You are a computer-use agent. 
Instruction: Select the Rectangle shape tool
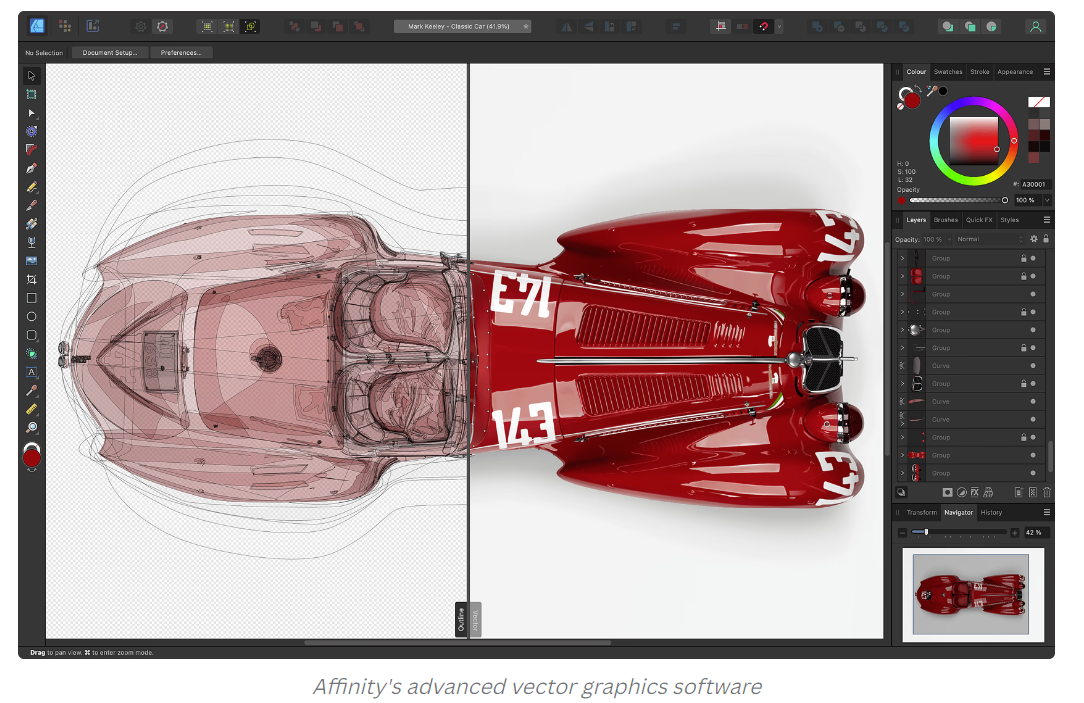point(32,298)
